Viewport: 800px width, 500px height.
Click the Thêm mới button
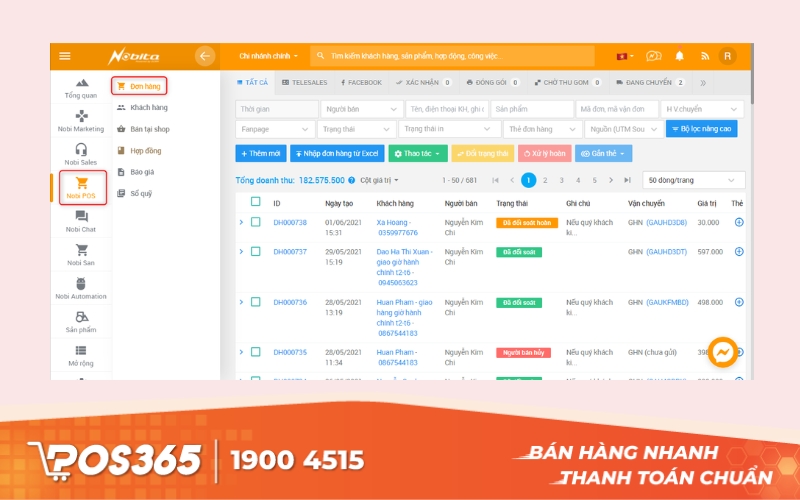click(261, 154)
